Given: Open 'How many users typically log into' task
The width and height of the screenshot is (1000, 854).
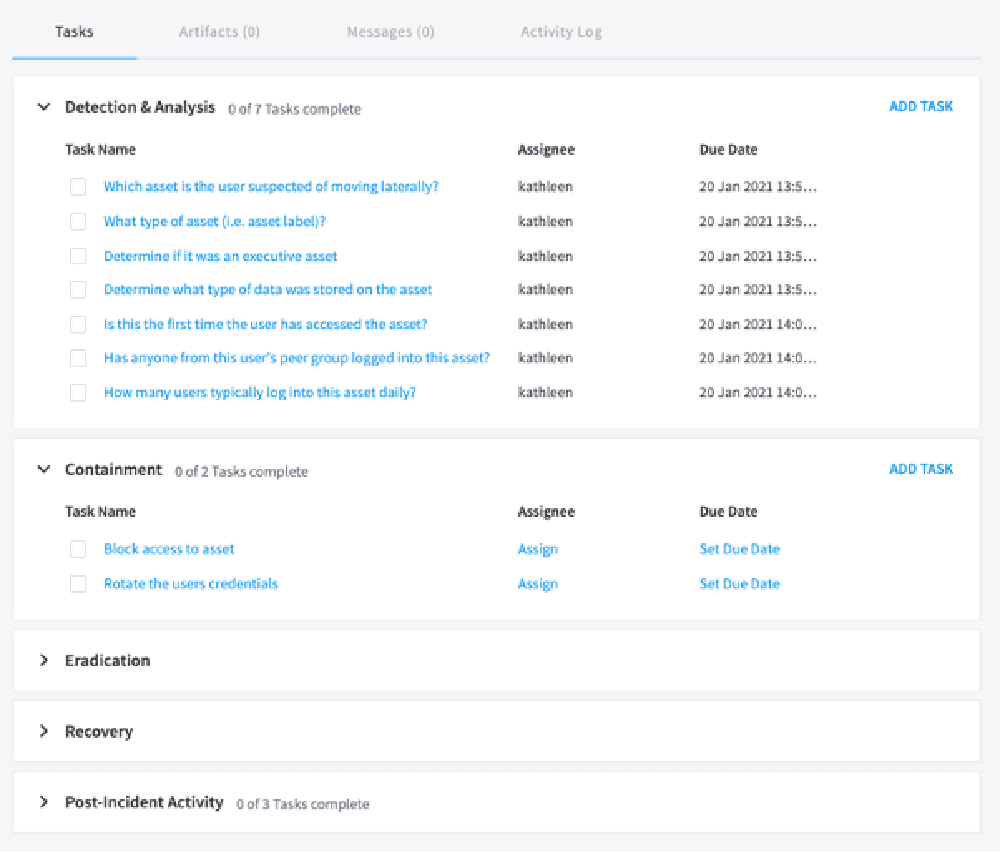Looking at the screenshot, I should pos(260,392).
